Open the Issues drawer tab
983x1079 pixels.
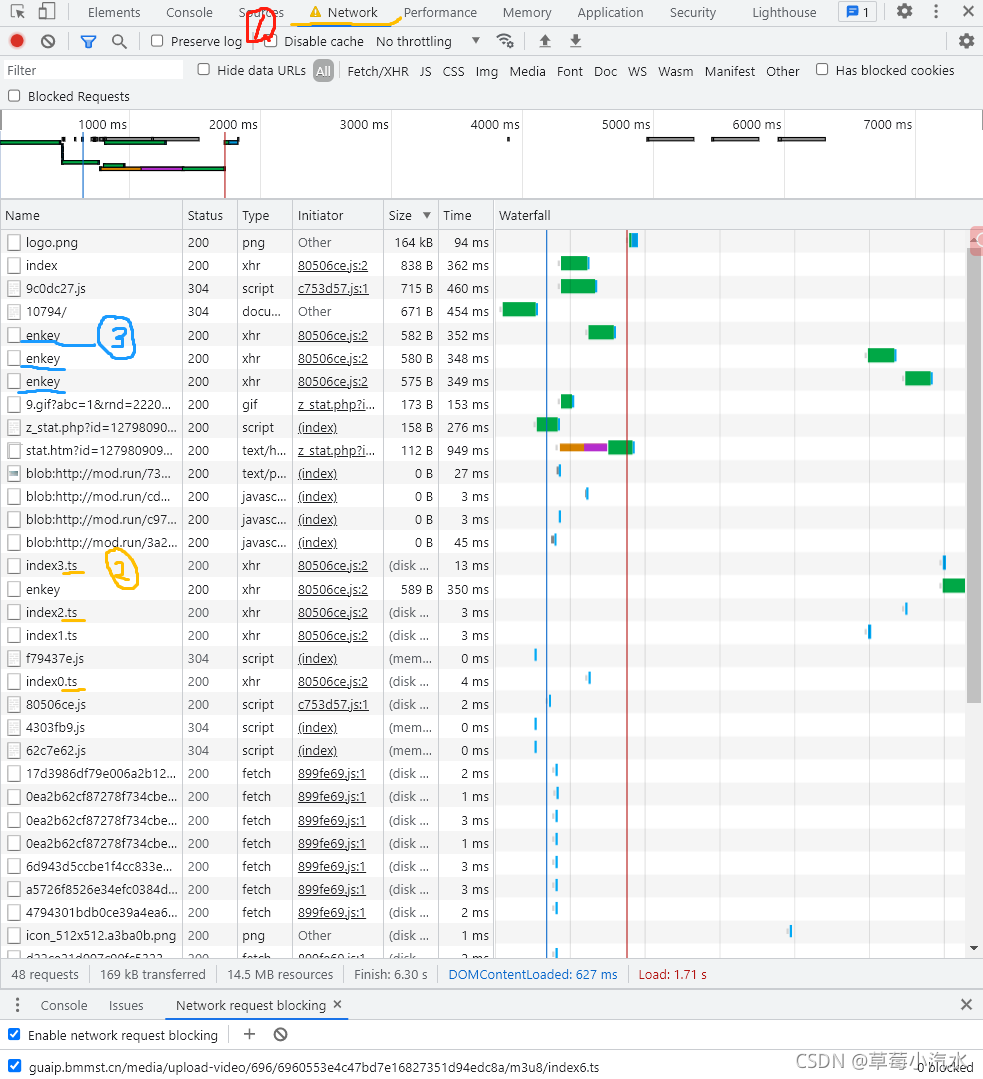coord(126,1005)
